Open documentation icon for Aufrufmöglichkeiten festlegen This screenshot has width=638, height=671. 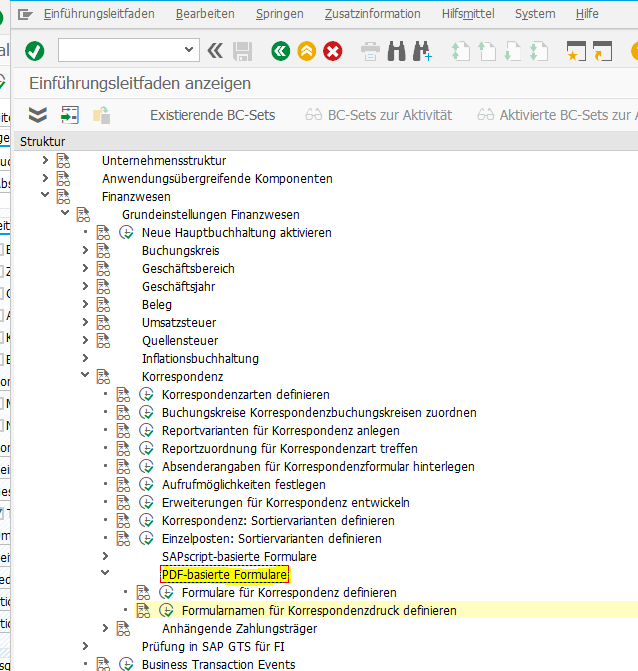tap(123, 484)
